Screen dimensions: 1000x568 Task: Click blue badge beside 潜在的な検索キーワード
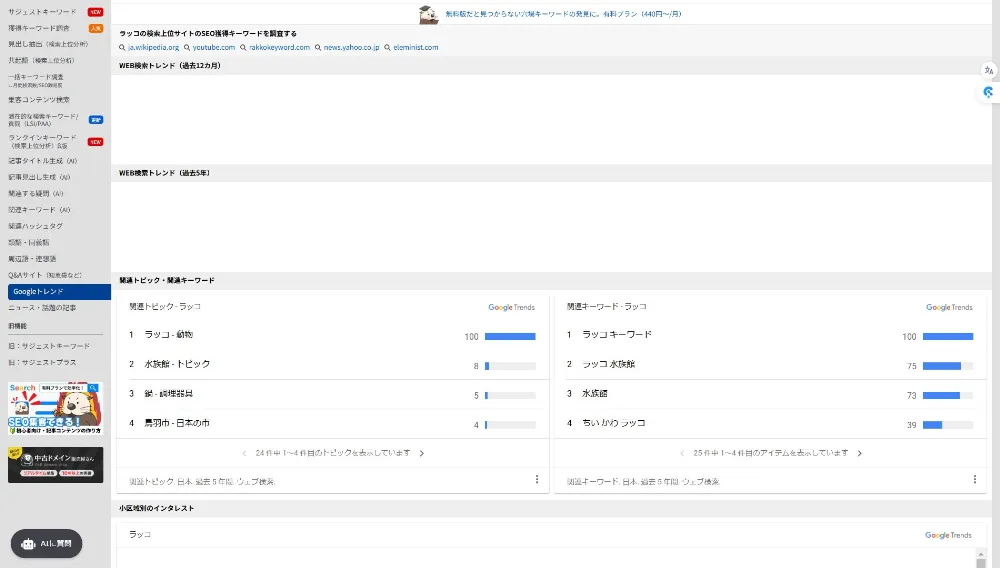tap(96, 120)
